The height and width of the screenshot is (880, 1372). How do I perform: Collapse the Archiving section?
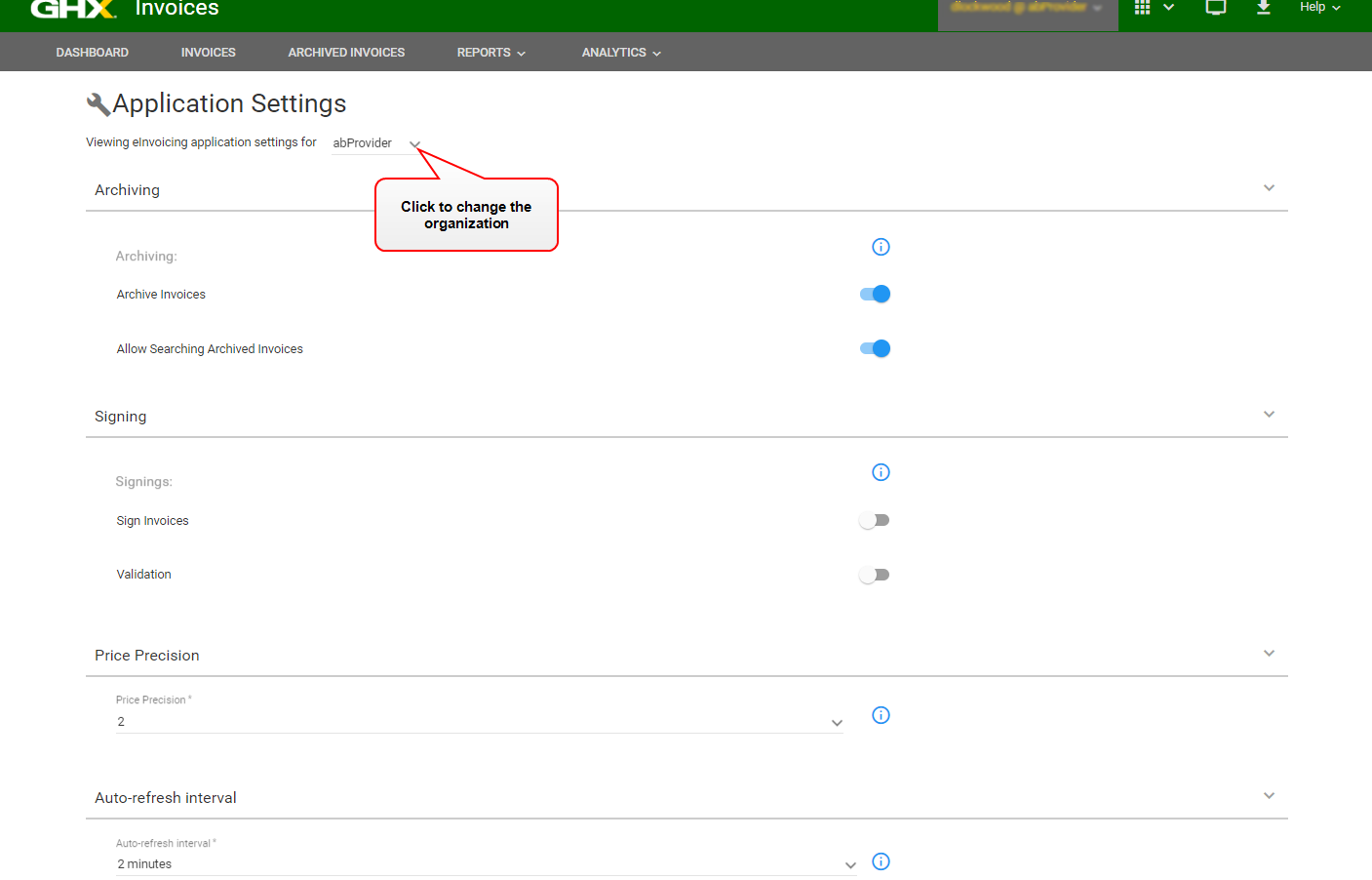(x=1269, y=188)
